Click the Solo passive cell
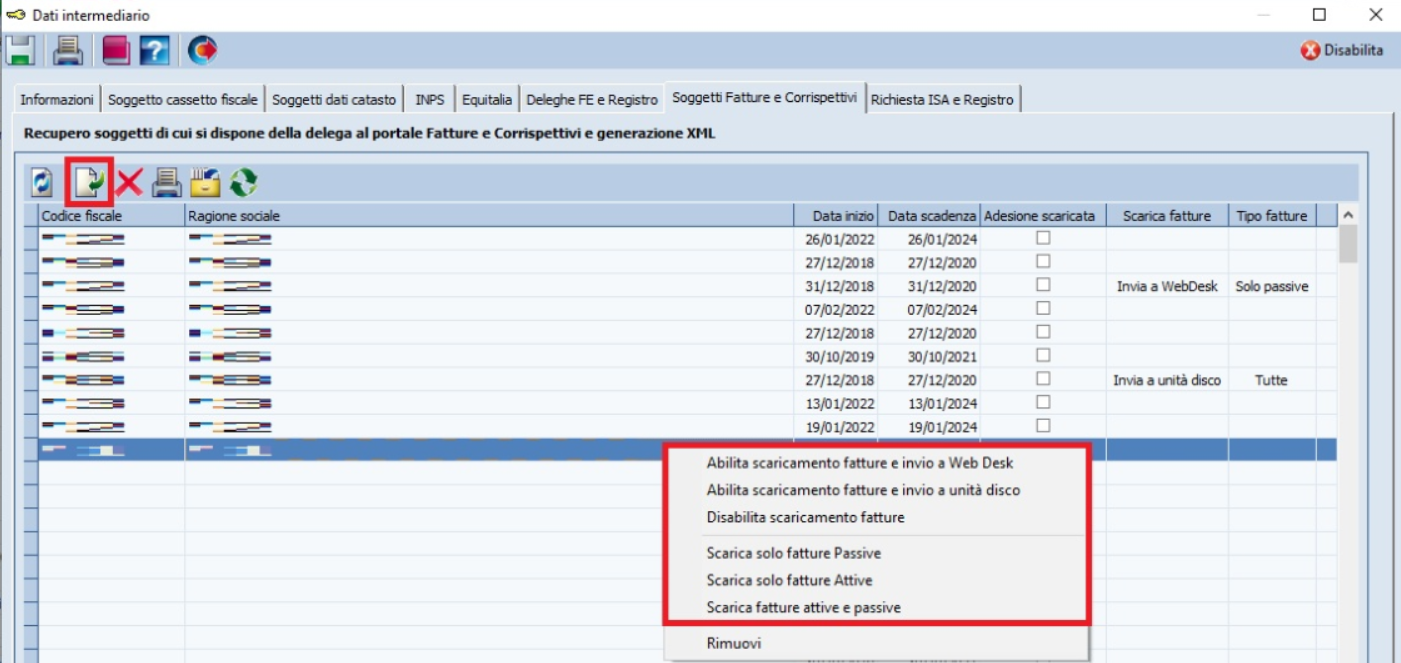 (1271, 286)
